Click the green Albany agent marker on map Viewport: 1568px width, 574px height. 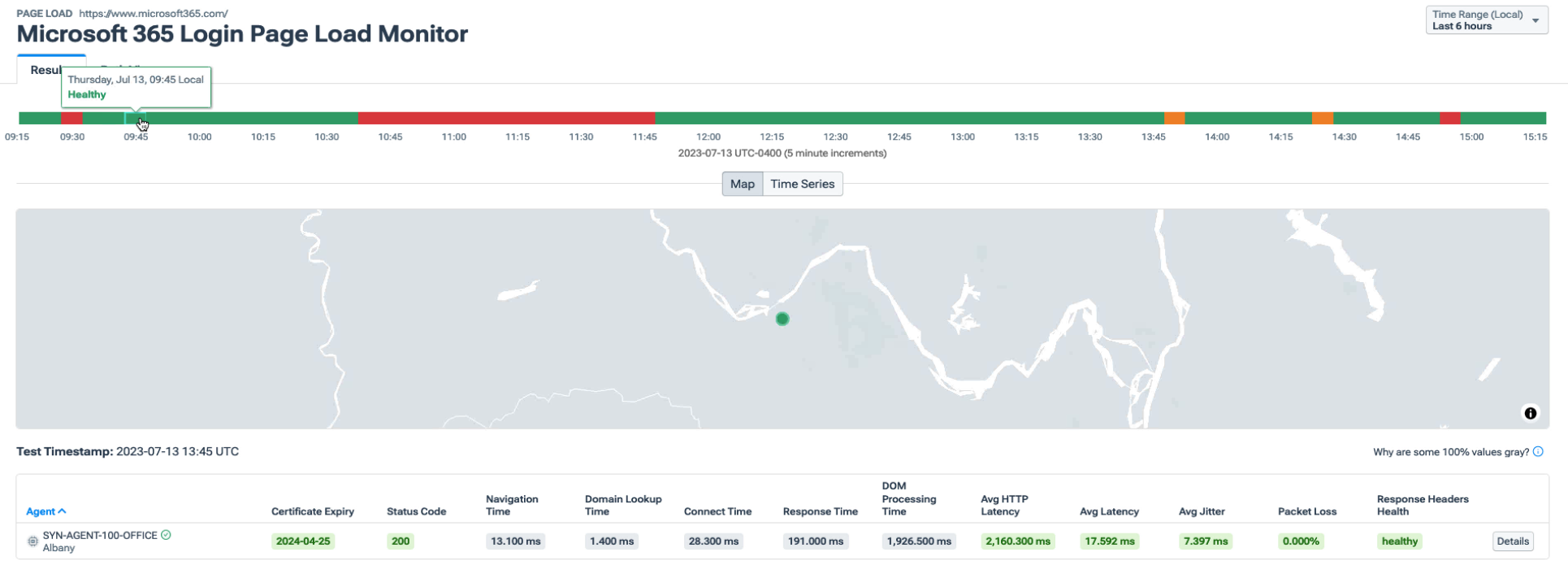coord(782,319)
